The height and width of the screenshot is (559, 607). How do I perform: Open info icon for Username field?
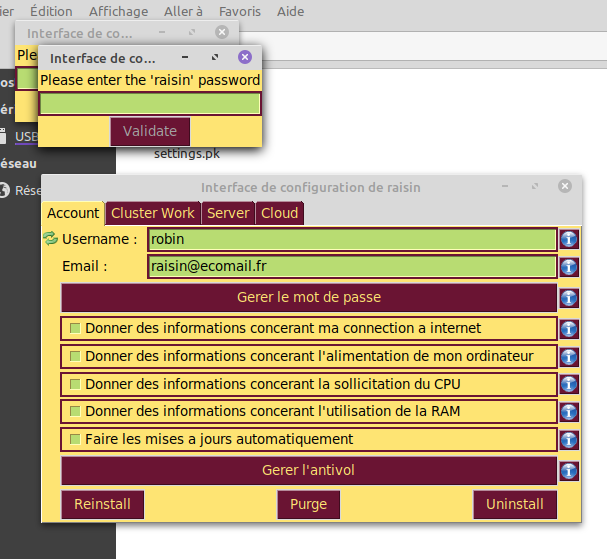coord(569,239)
